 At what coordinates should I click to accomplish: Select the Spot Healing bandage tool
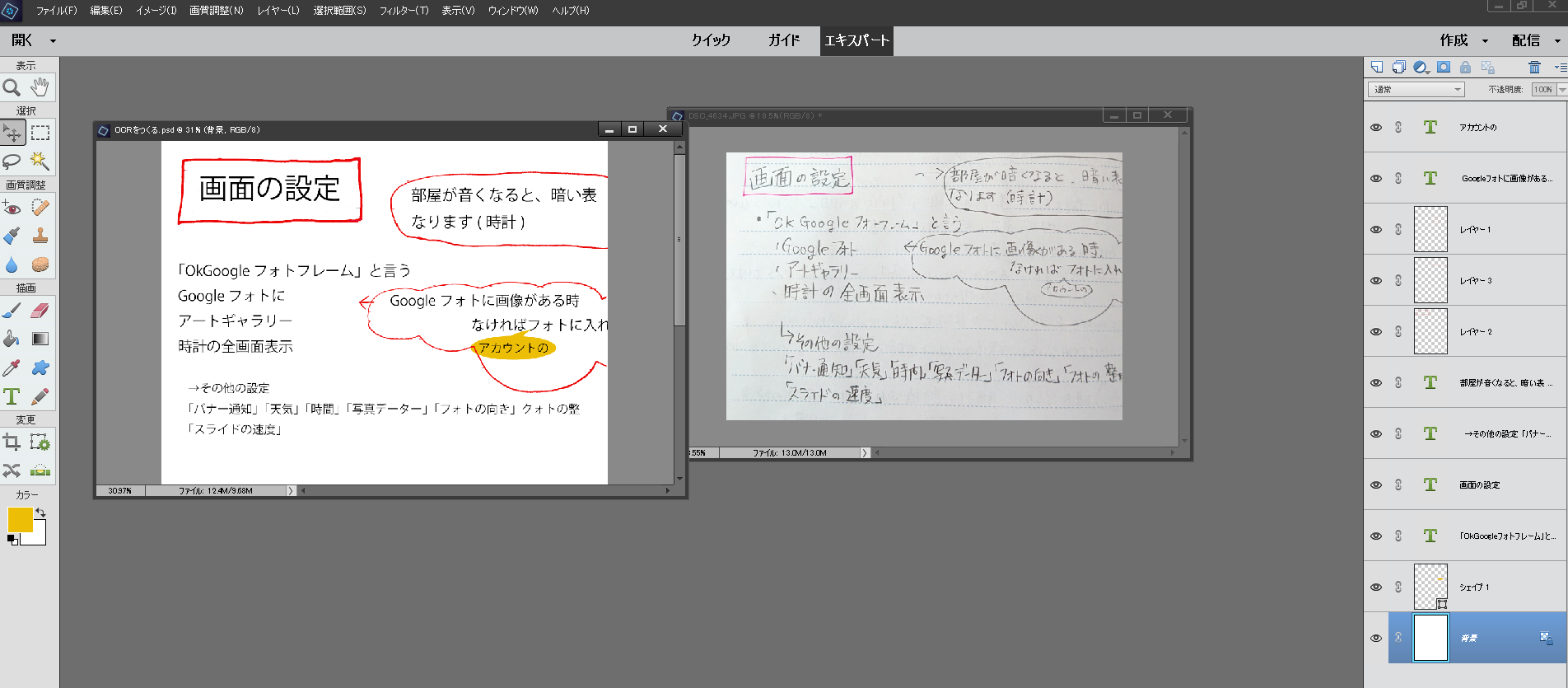coord(40,208)
